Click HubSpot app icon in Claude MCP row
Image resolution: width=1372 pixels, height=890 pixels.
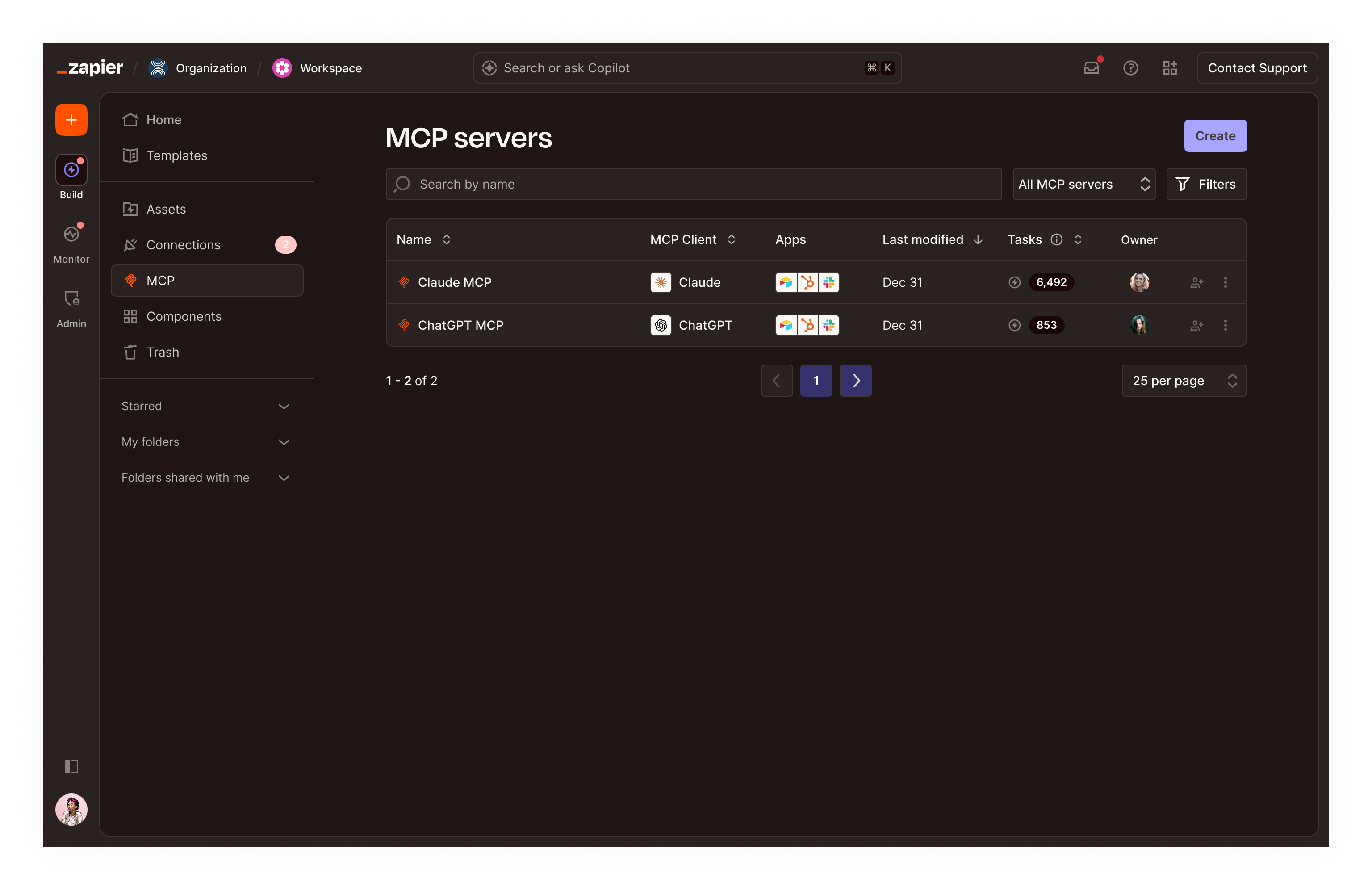click(807, 282)
